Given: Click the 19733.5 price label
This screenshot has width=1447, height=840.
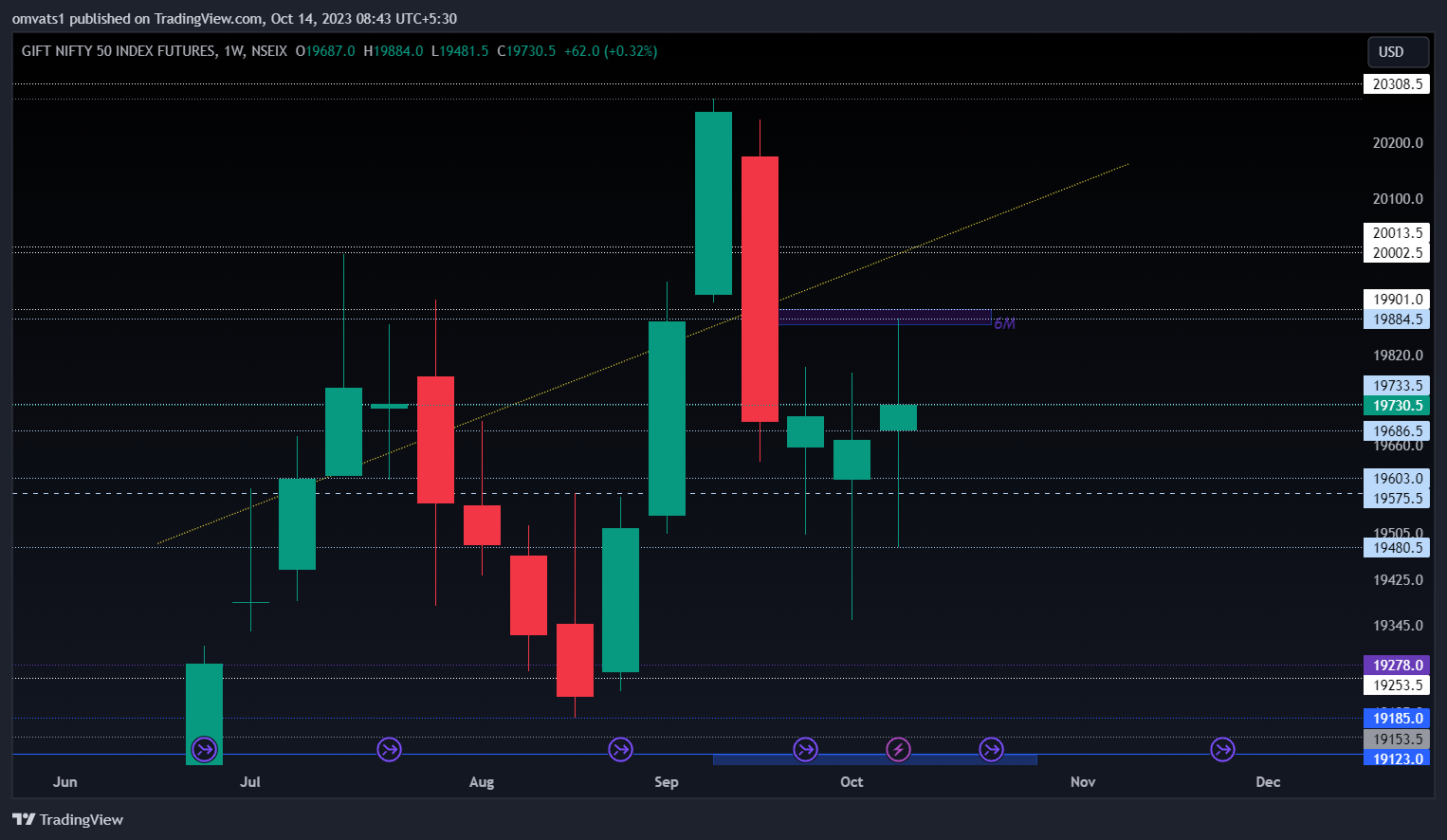Looking at the screenshot, I should (1397, 386).
